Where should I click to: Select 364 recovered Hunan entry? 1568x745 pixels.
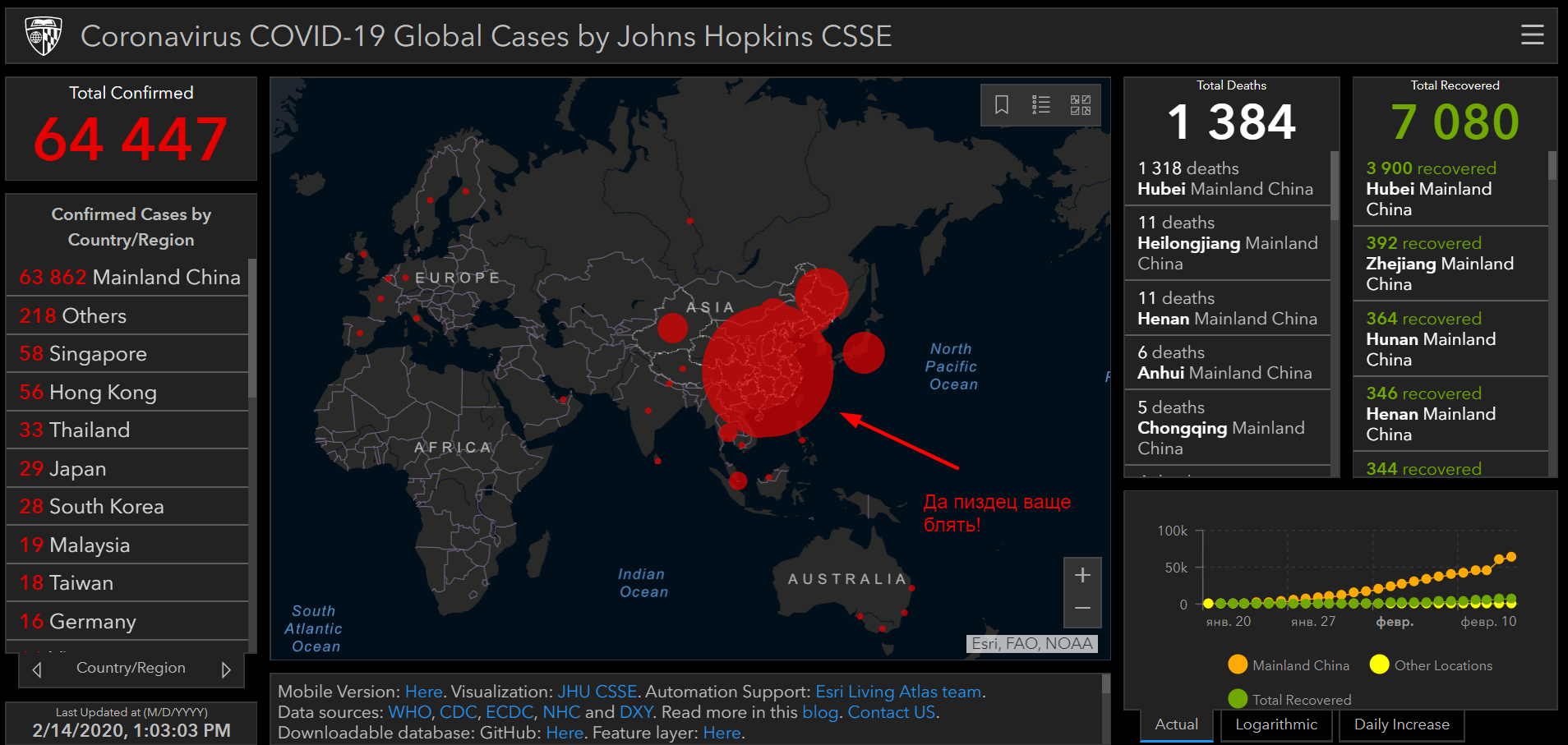pos(1450,339)
